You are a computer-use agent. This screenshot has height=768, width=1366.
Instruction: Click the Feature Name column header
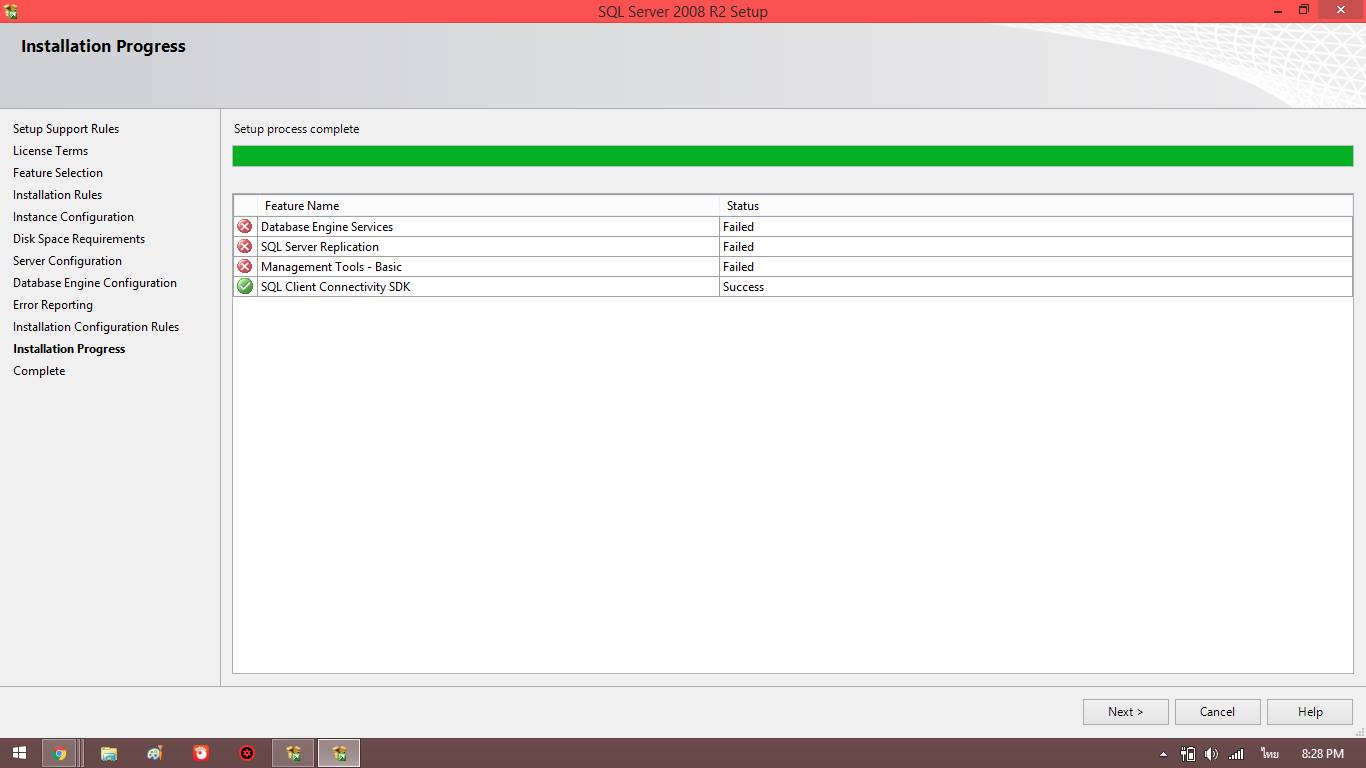(488, 206)
